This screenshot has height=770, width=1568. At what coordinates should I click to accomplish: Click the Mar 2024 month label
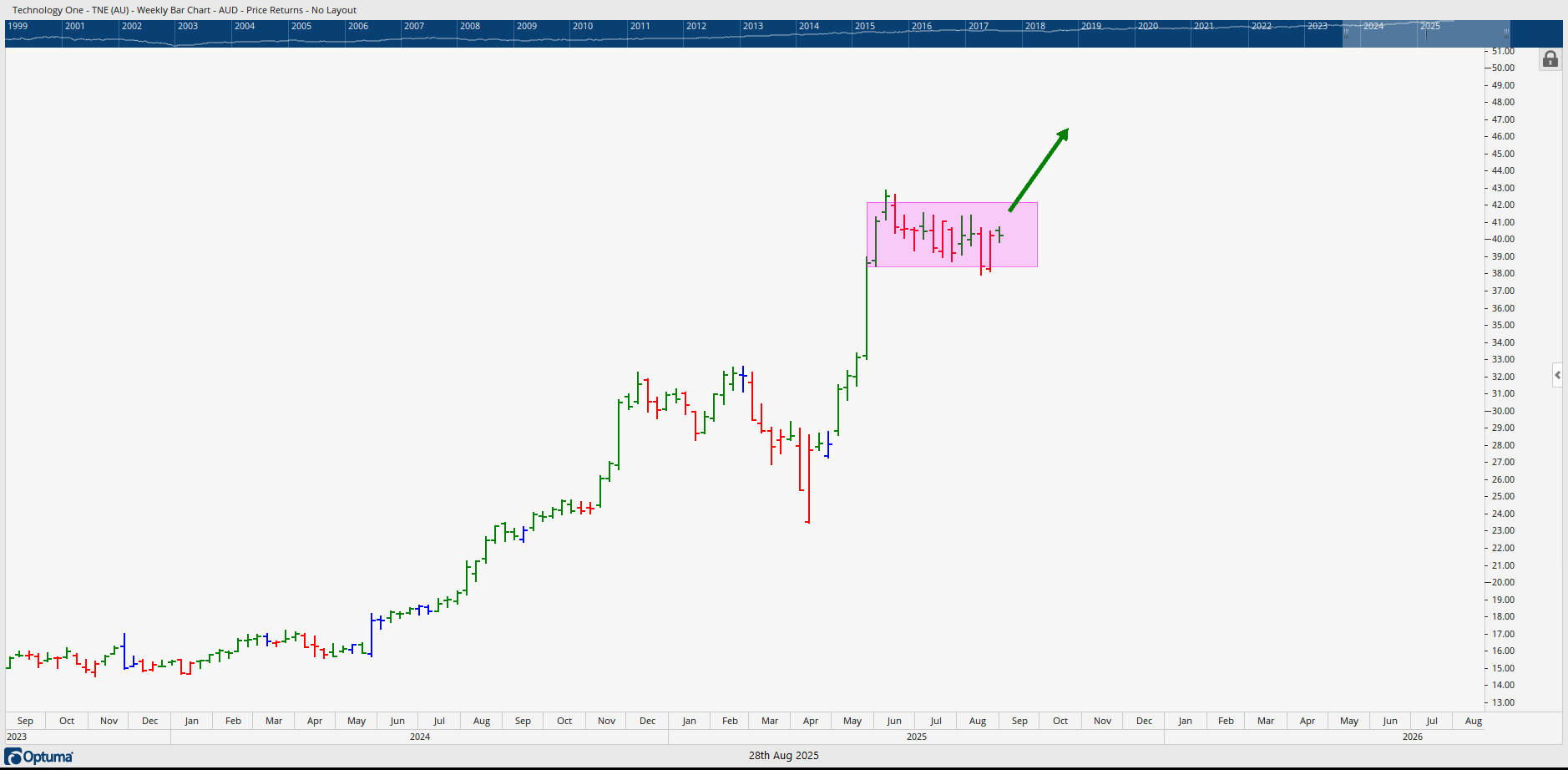coord(274,721)
